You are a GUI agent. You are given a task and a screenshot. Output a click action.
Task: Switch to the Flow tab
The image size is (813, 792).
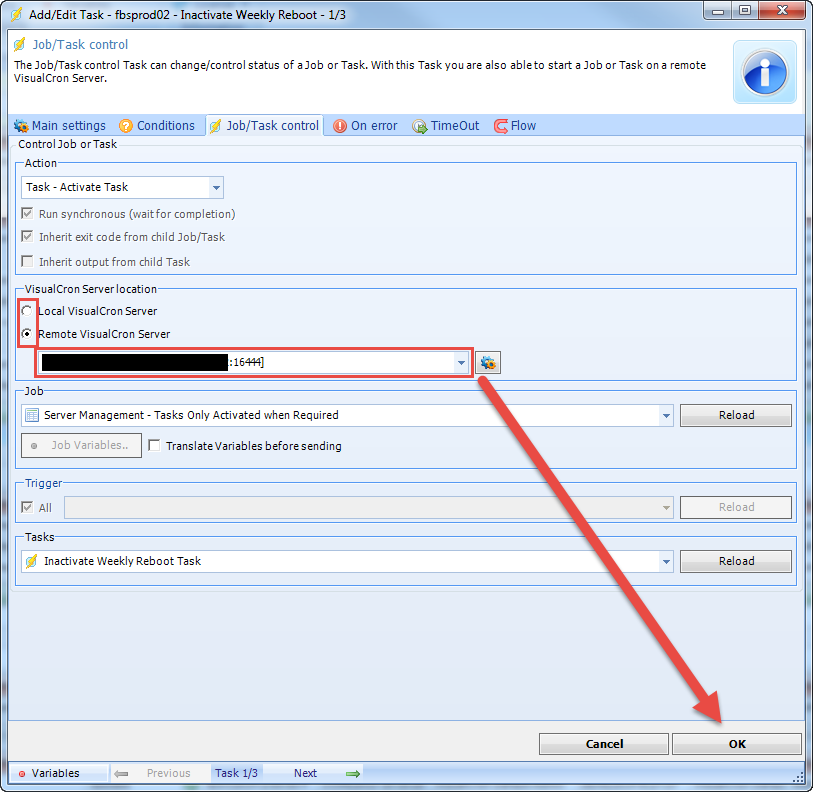point(515,126)
